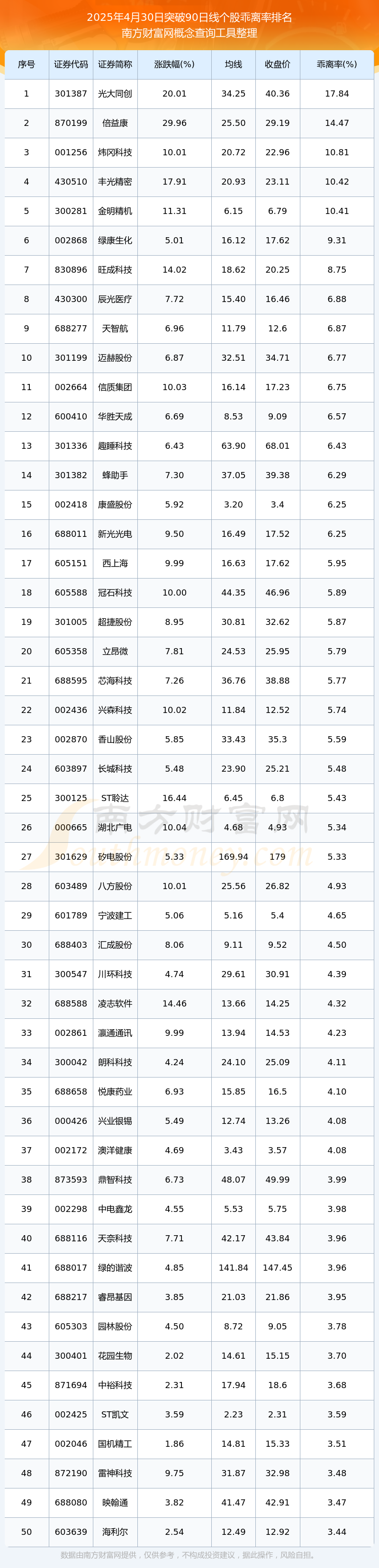Image resolution: width=379 pixels, height=1568 pixels.
Task: Select the stock name ST聆达
Action: tap(115, 798)
